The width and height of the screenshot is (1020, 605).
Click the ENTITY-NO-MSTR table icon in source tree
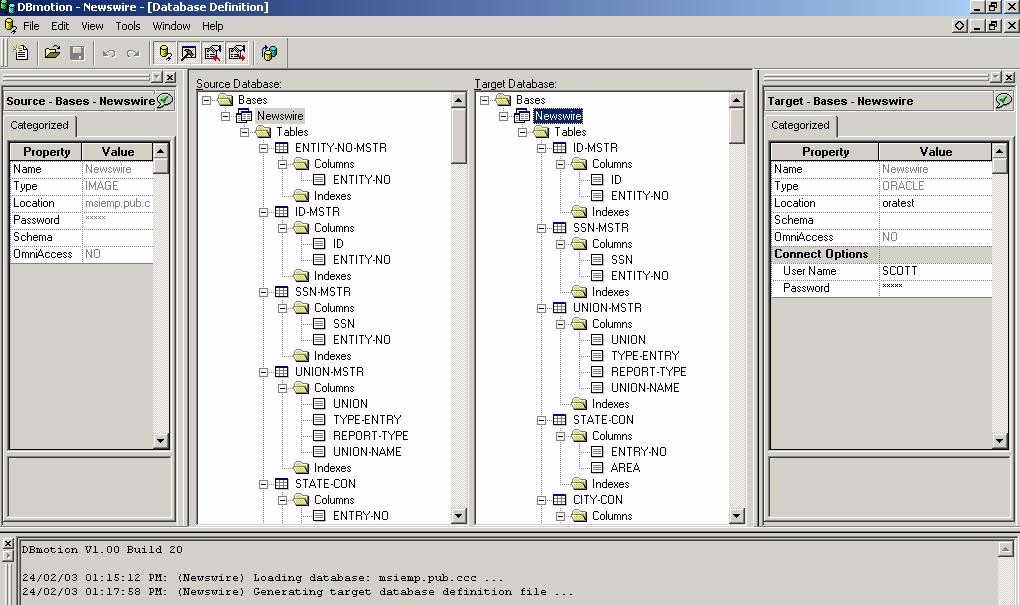point(282,148)
